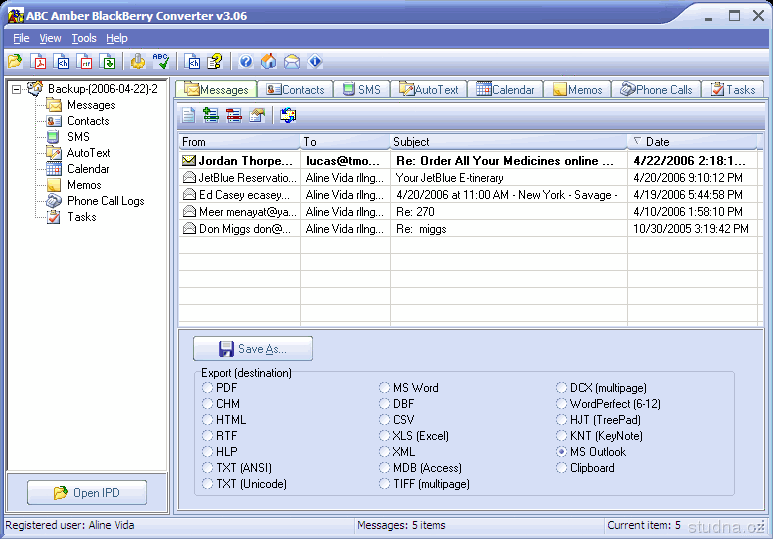The width and height of the screenshot is (773, 539).
Task: Select the PDF export option
Action: pyautogui.click(x=208, y=388)
